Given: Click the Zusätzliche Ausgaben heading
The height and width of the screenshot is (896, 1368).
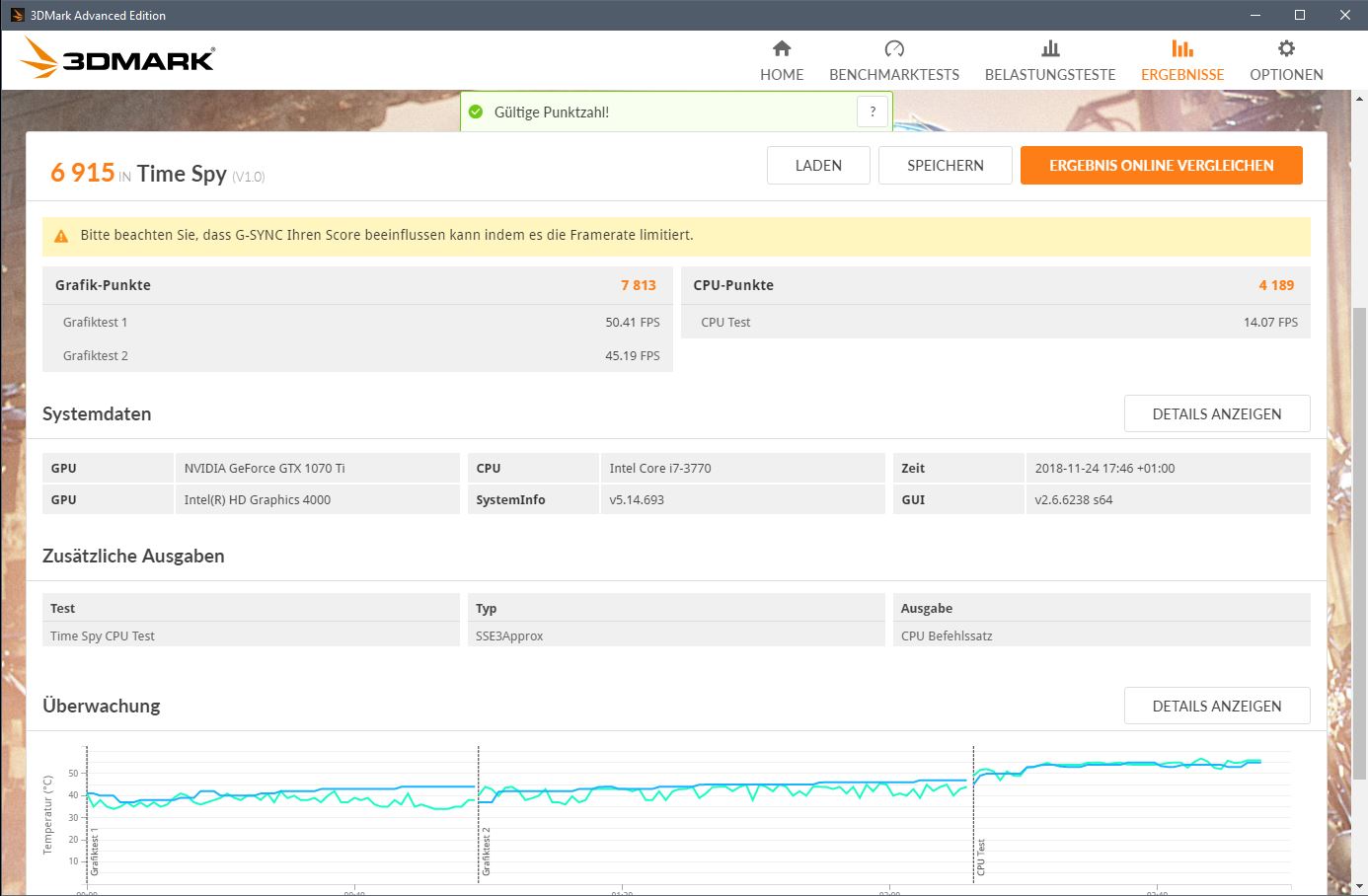Looking at the screenshot, I should coord(133,557).
